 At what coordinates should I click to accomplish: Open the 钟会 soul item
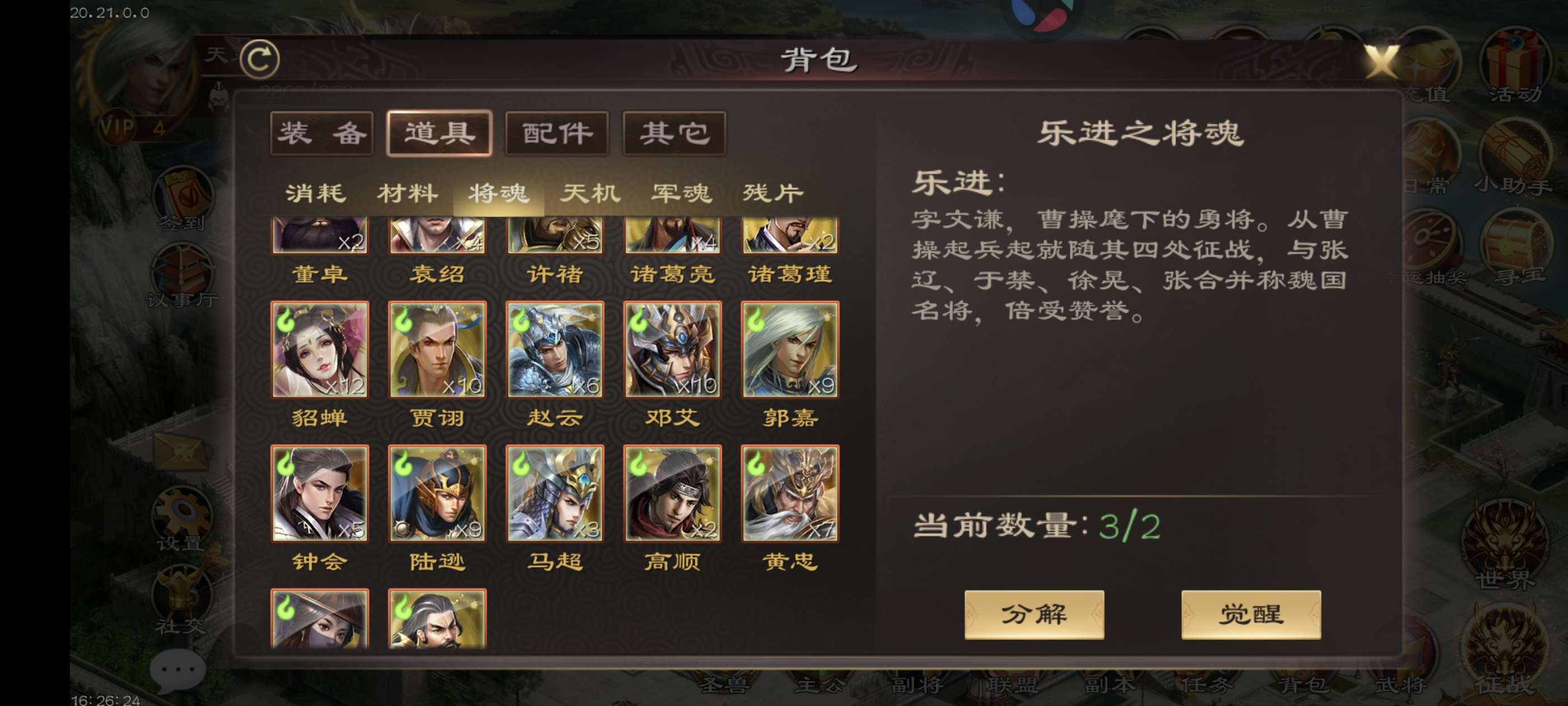click(x=320, y=494)
